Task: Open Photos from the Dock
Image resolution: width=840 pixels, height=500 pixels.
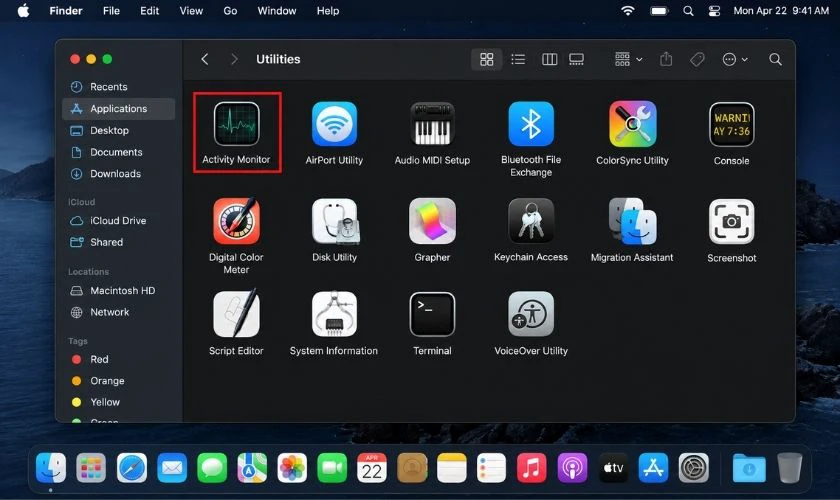Action: [292, 468]
